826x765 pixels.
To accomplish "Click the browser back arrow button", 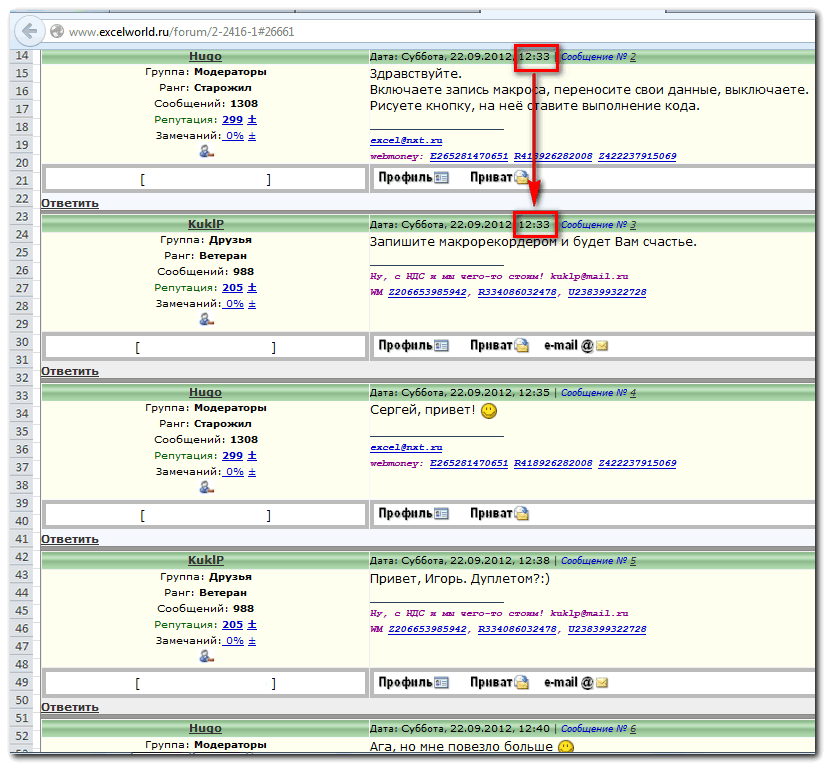I will 29,31.
